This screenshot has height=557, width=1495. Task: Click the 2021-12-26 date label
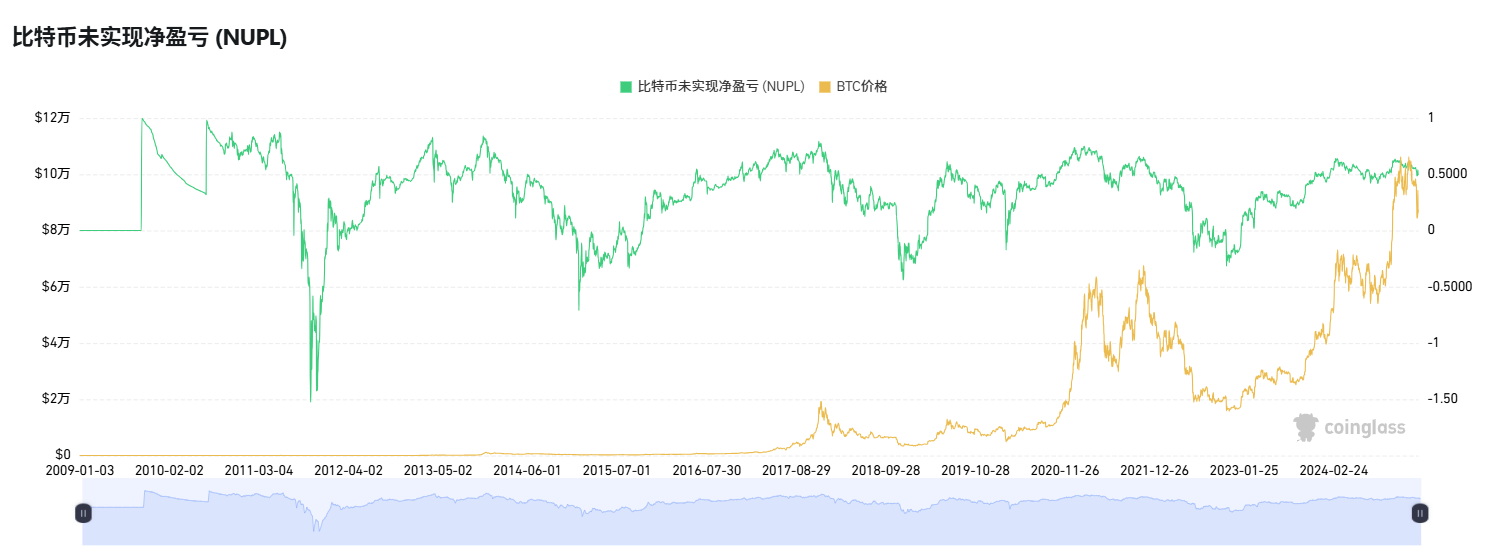pos(1154,470)
